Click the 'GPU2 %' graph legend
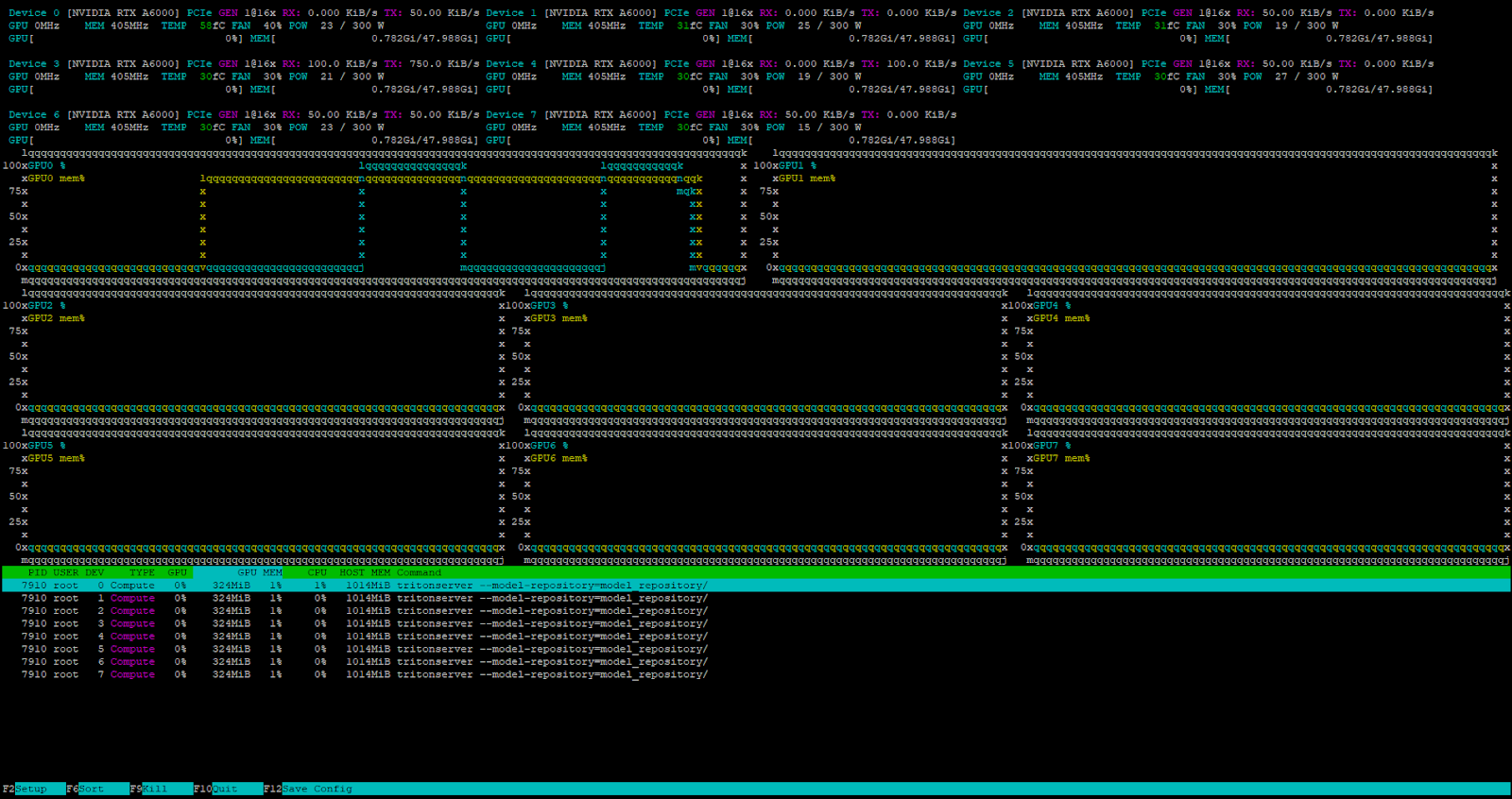 [46, 306]
